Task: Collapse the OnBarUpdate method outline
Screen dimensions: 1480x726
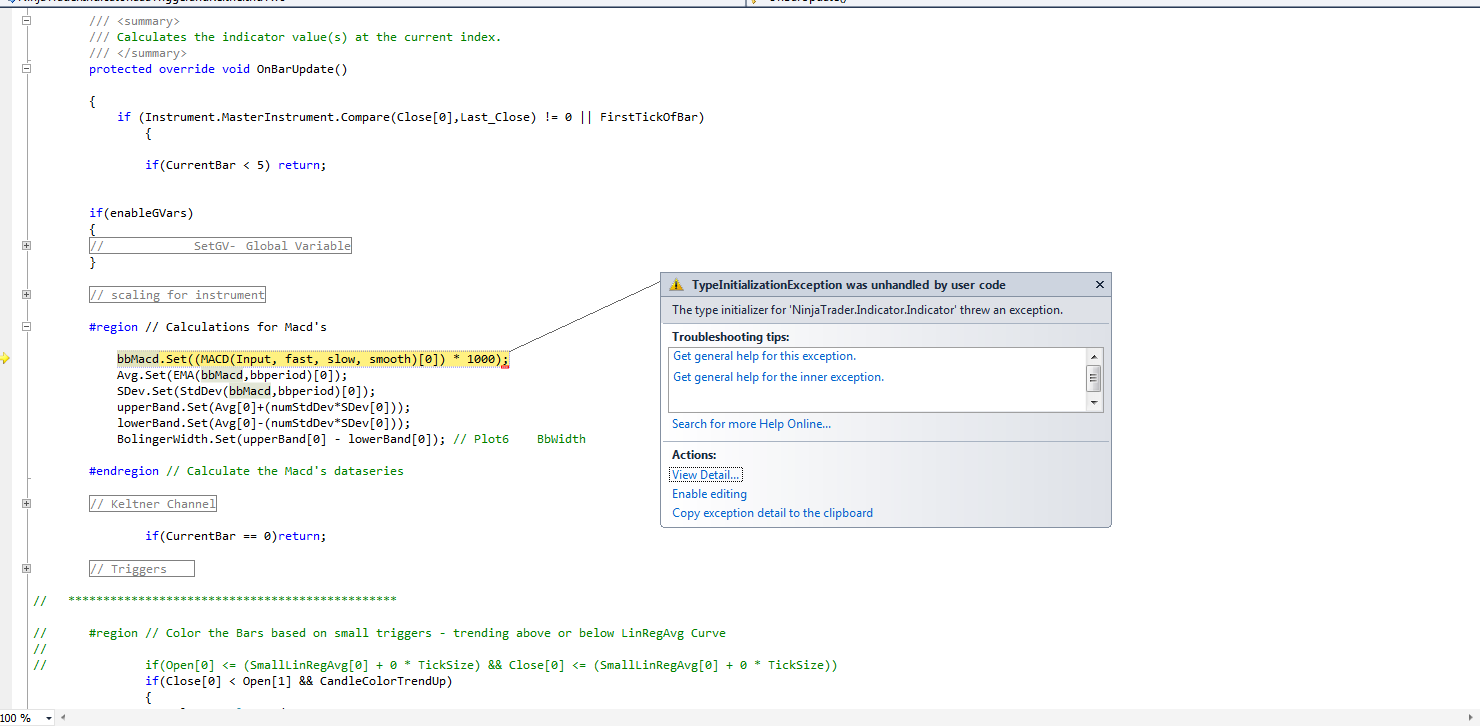Action: click(x=26, y=69)
